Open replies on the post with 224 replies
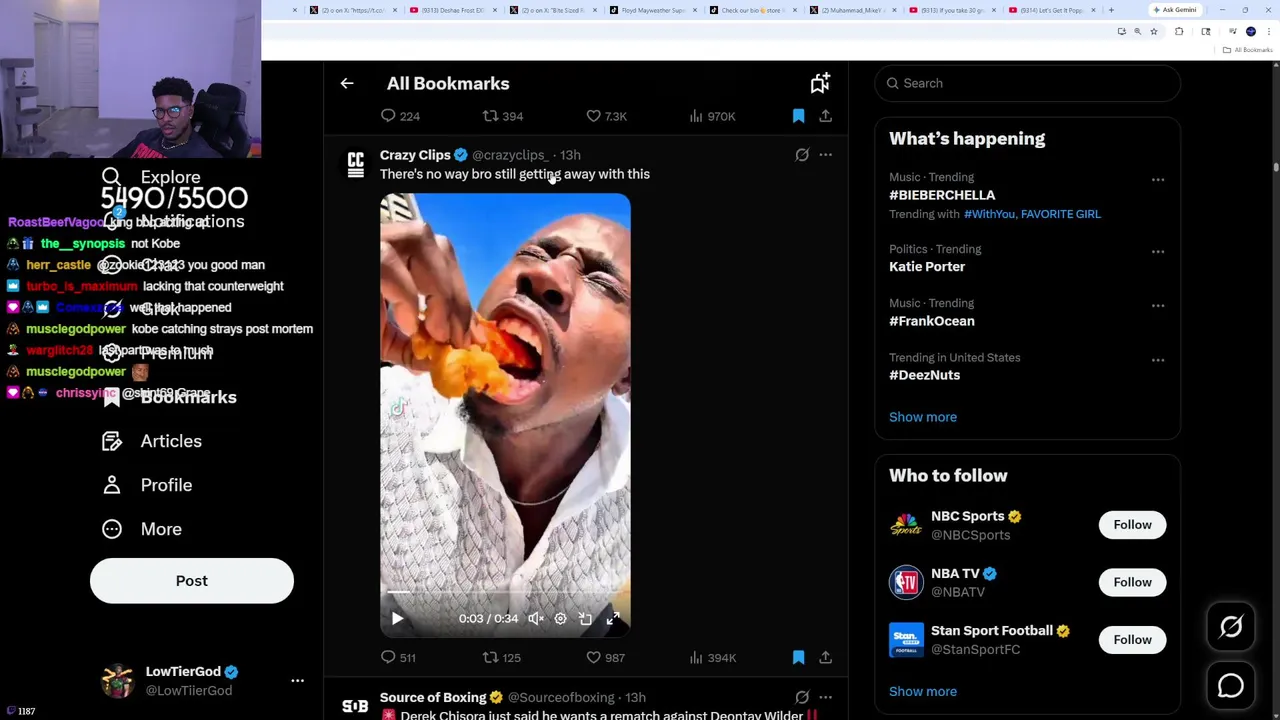 [x=399, y=116]
